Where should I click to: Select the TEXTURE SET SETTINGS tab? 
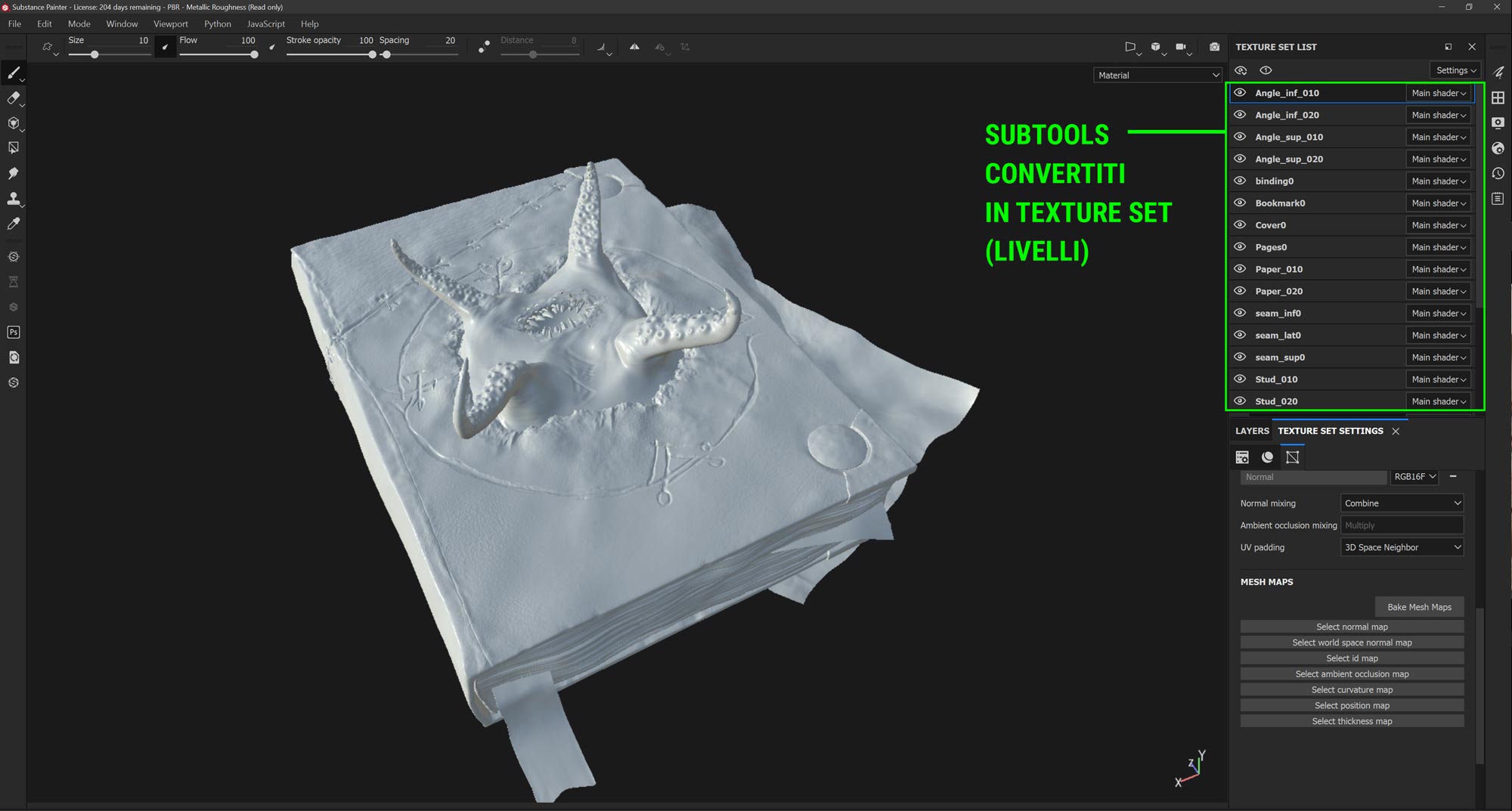(x=1331, y=431)
